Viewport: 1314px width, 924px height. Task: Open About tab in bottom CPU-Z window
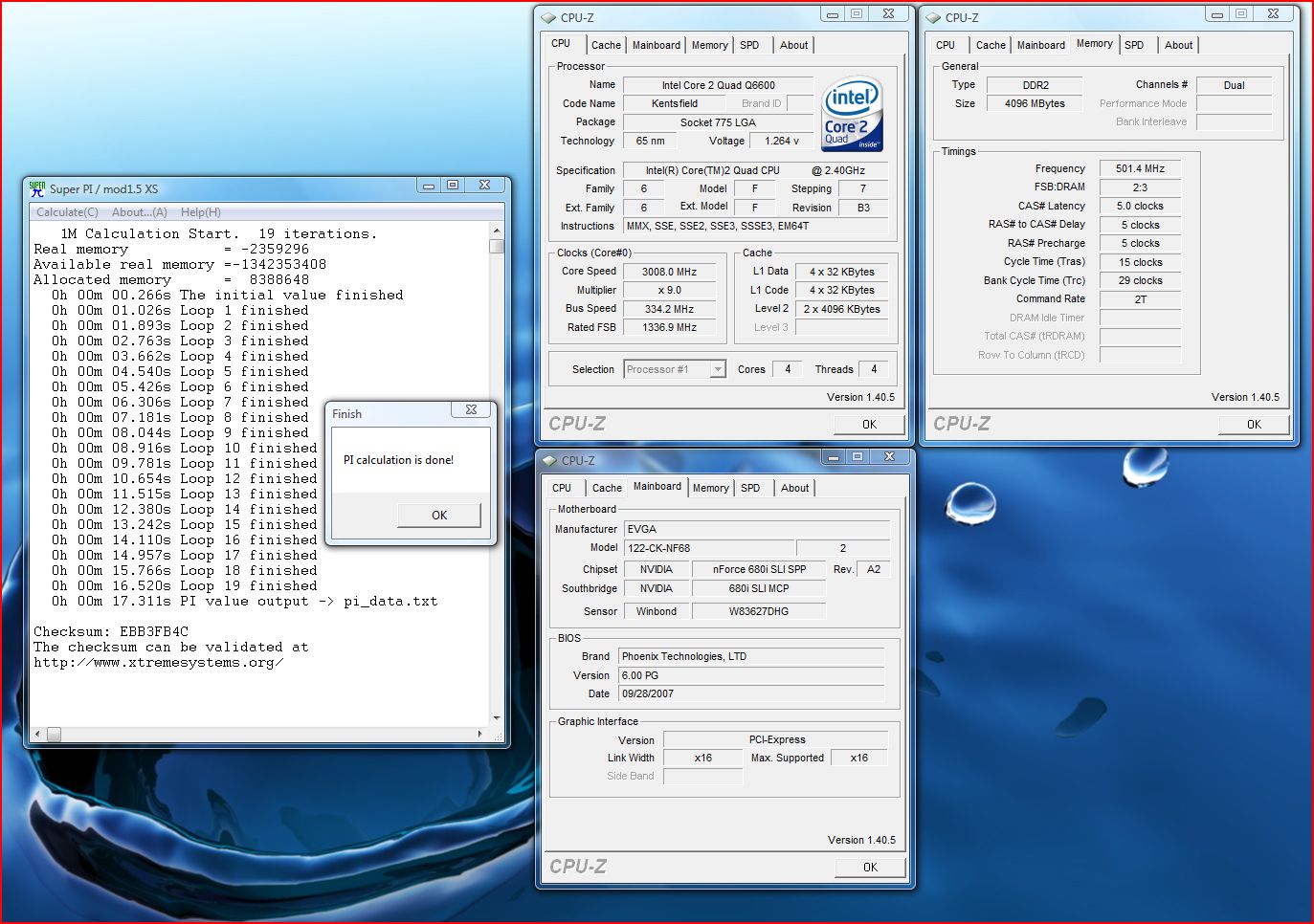pos(795,488)
